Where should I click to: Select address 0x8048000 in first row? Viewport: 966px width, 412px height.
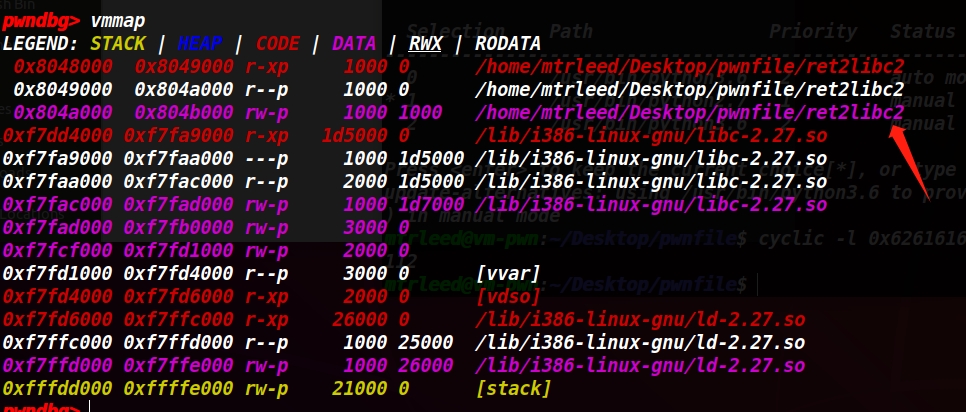tap(63, 67)
